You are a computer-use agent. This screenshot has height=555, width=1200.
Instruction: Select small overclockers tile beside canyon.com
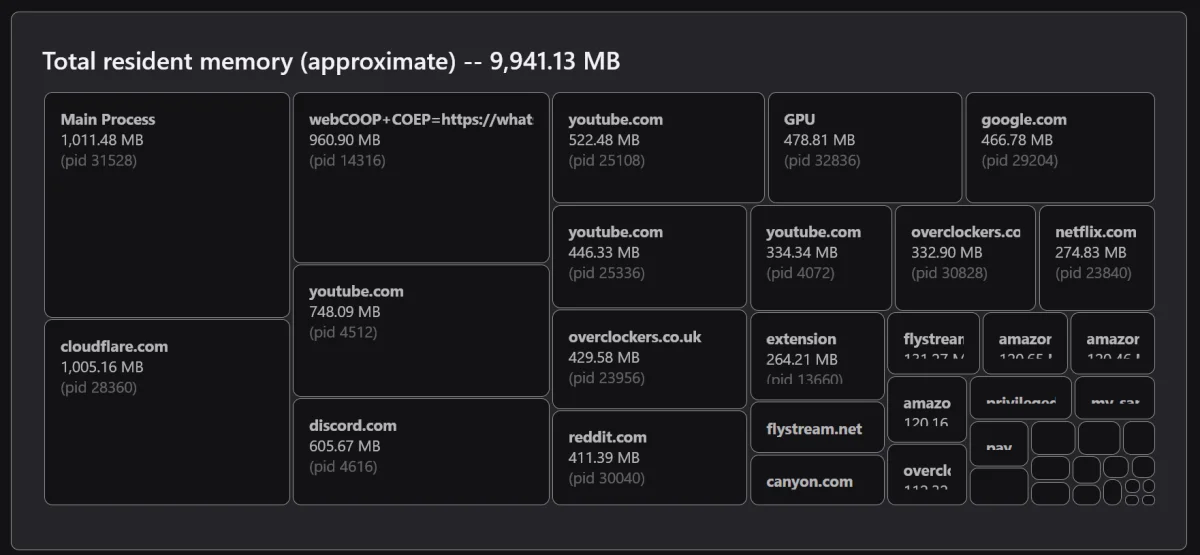(927, 475)
